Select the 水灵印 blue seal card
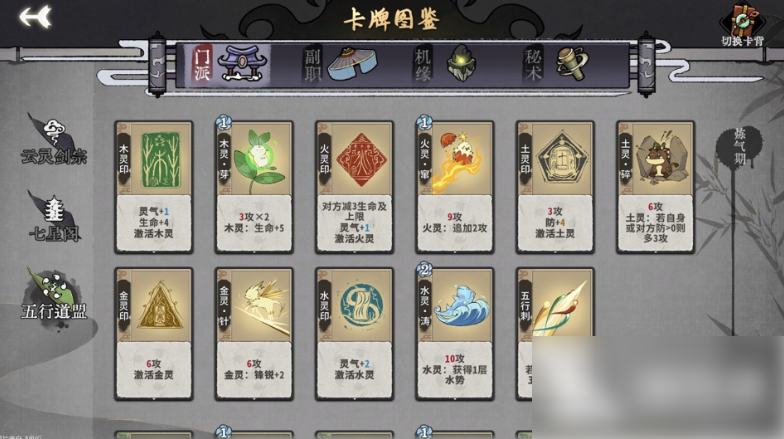Screen dimensions: 784x439 [x=354, y=334]
